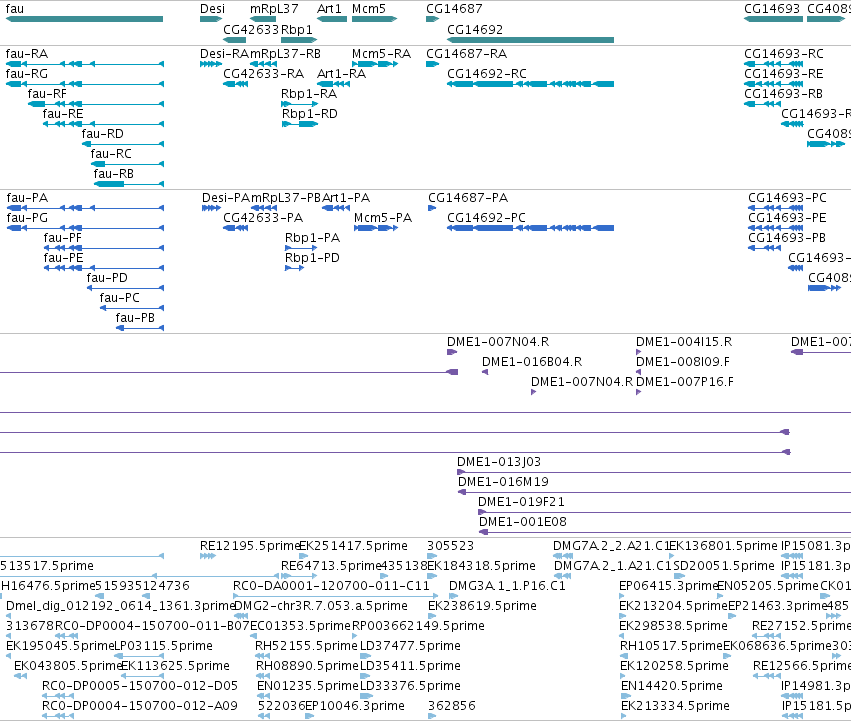Open the Art1-RA transcript
The width and height of the screenshot is (851, 721).
(333, 84)
